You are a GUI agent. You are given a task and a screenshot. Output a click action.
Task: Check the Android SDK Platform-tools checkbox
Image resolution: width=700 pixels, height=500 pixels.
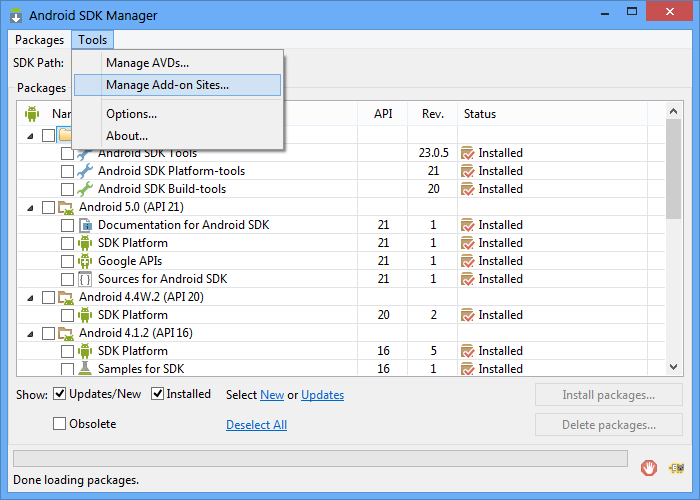pos(67,171)
